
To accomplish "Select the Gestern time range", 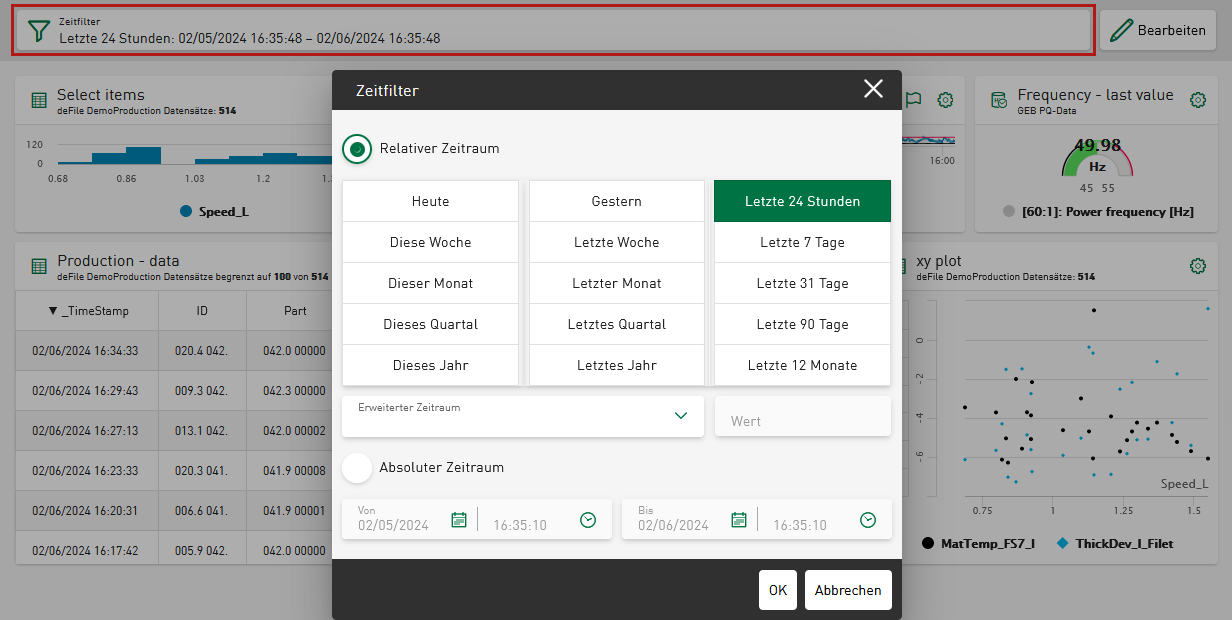I will [616, 201].
